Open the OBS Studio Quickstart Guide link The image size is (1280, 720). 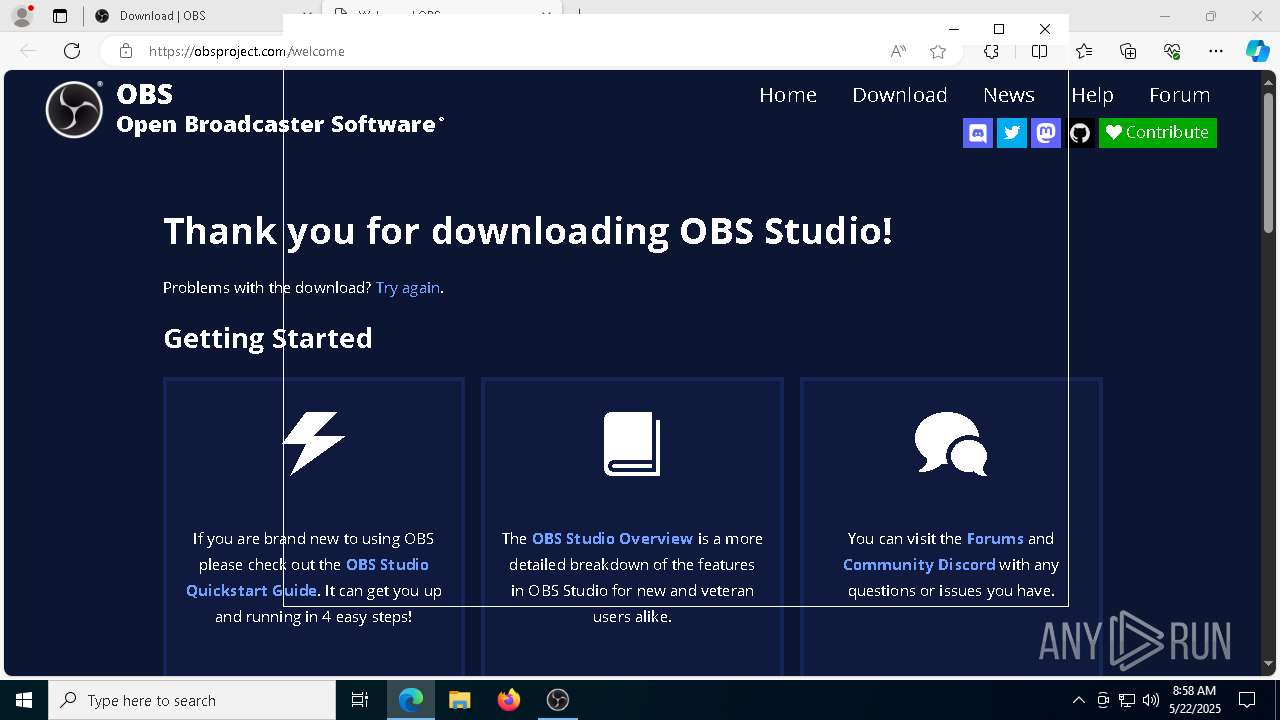tap(308, 578)
